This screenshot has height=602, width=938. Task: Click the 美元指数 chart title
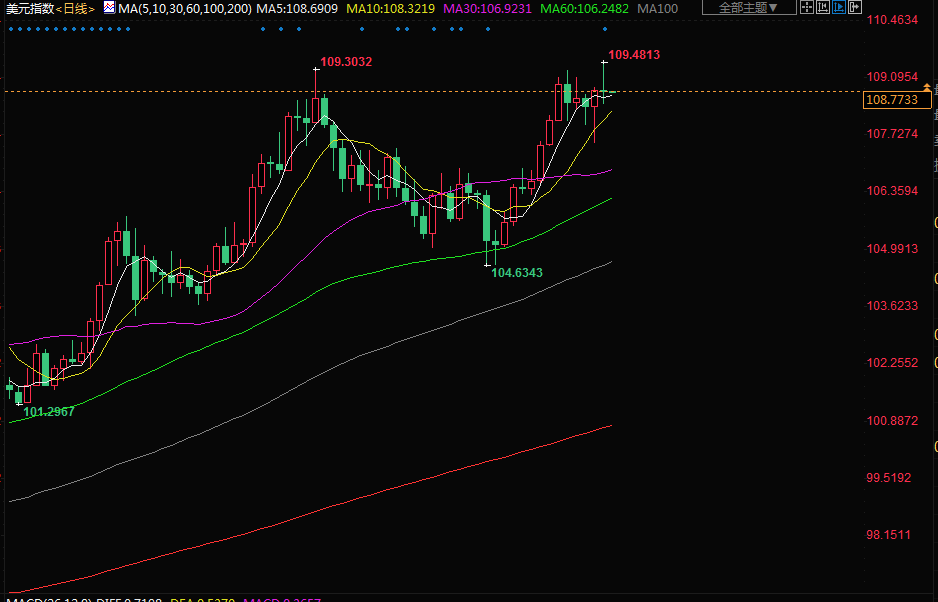coord(28,9)
